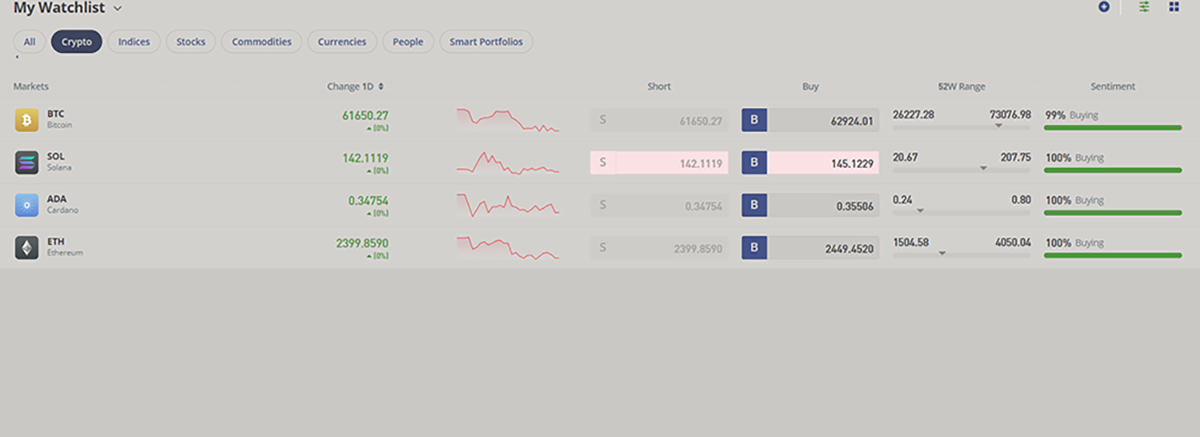Select the Crypto filter tab
This screenshot has width=1200, height=437.
(x=76, y=42)
